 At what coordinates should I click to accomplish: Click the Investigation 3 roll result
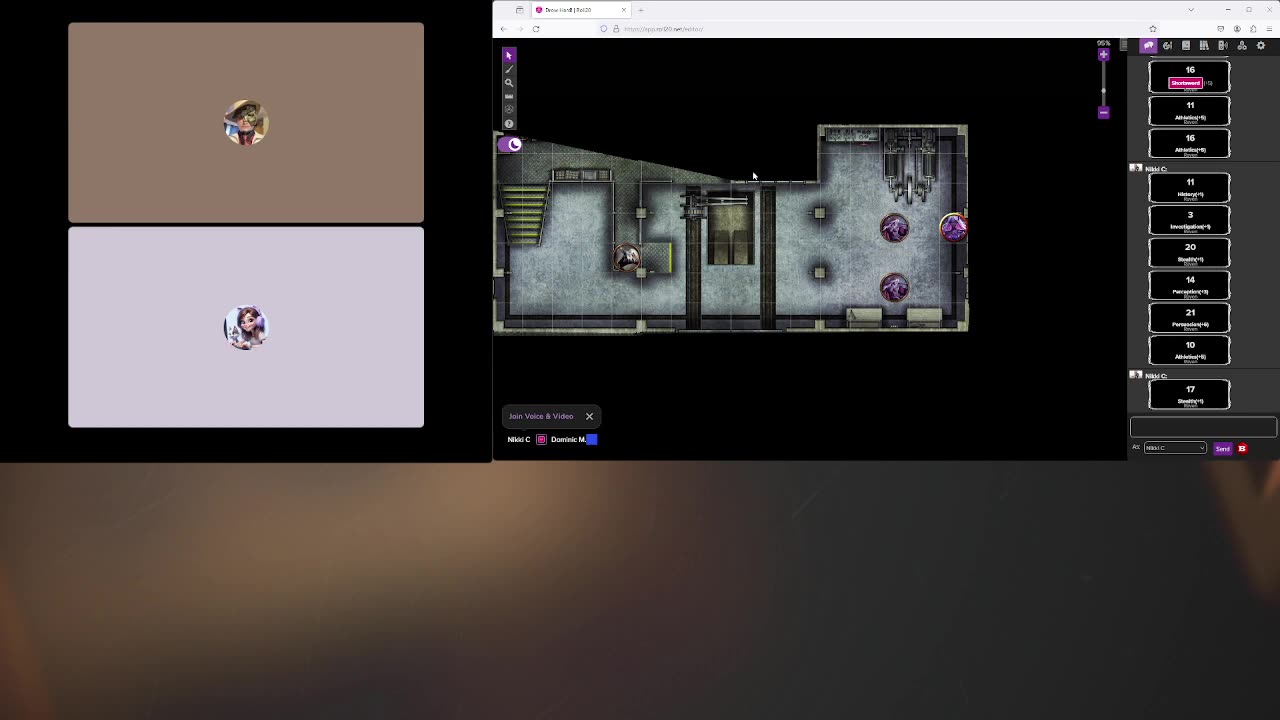pyautogui.click(x=1190, y=220)
